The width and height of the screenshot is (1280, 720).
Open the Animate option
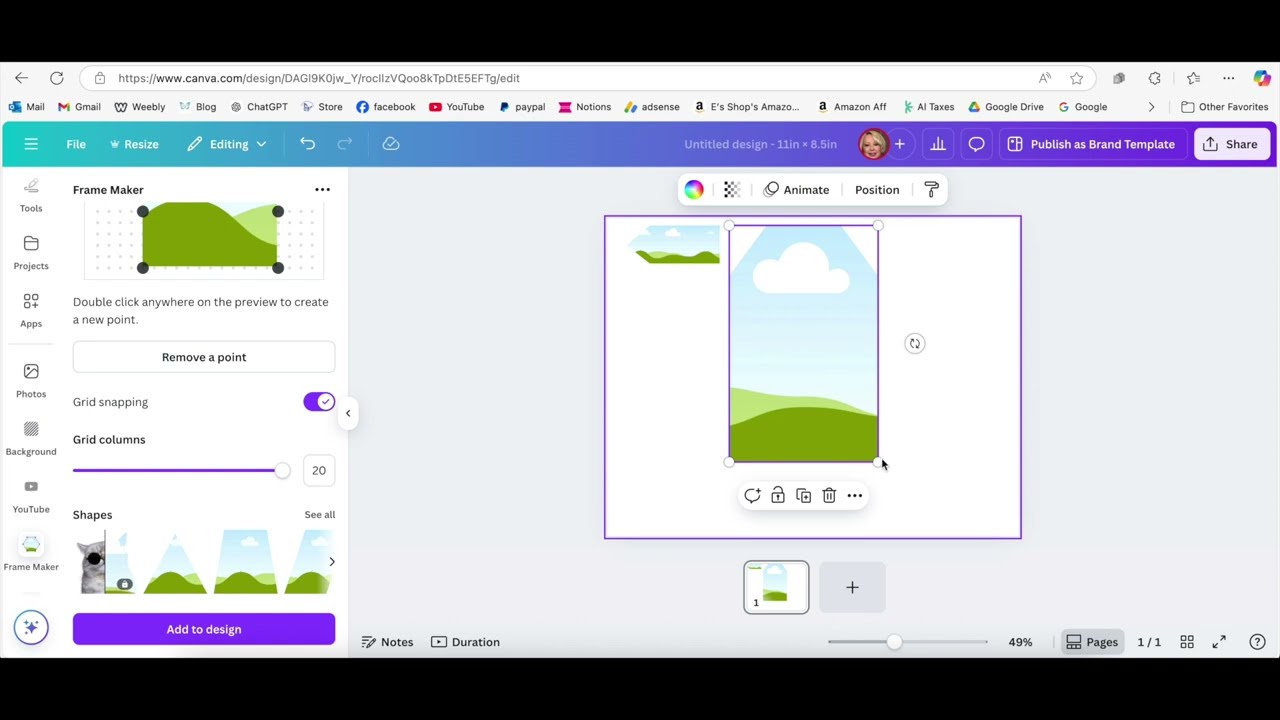[x=796, y=190]
